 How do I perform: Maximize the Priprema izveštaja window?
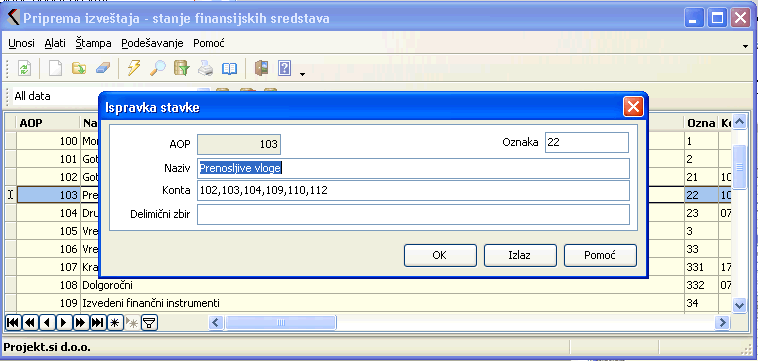(x=717, y=19)
